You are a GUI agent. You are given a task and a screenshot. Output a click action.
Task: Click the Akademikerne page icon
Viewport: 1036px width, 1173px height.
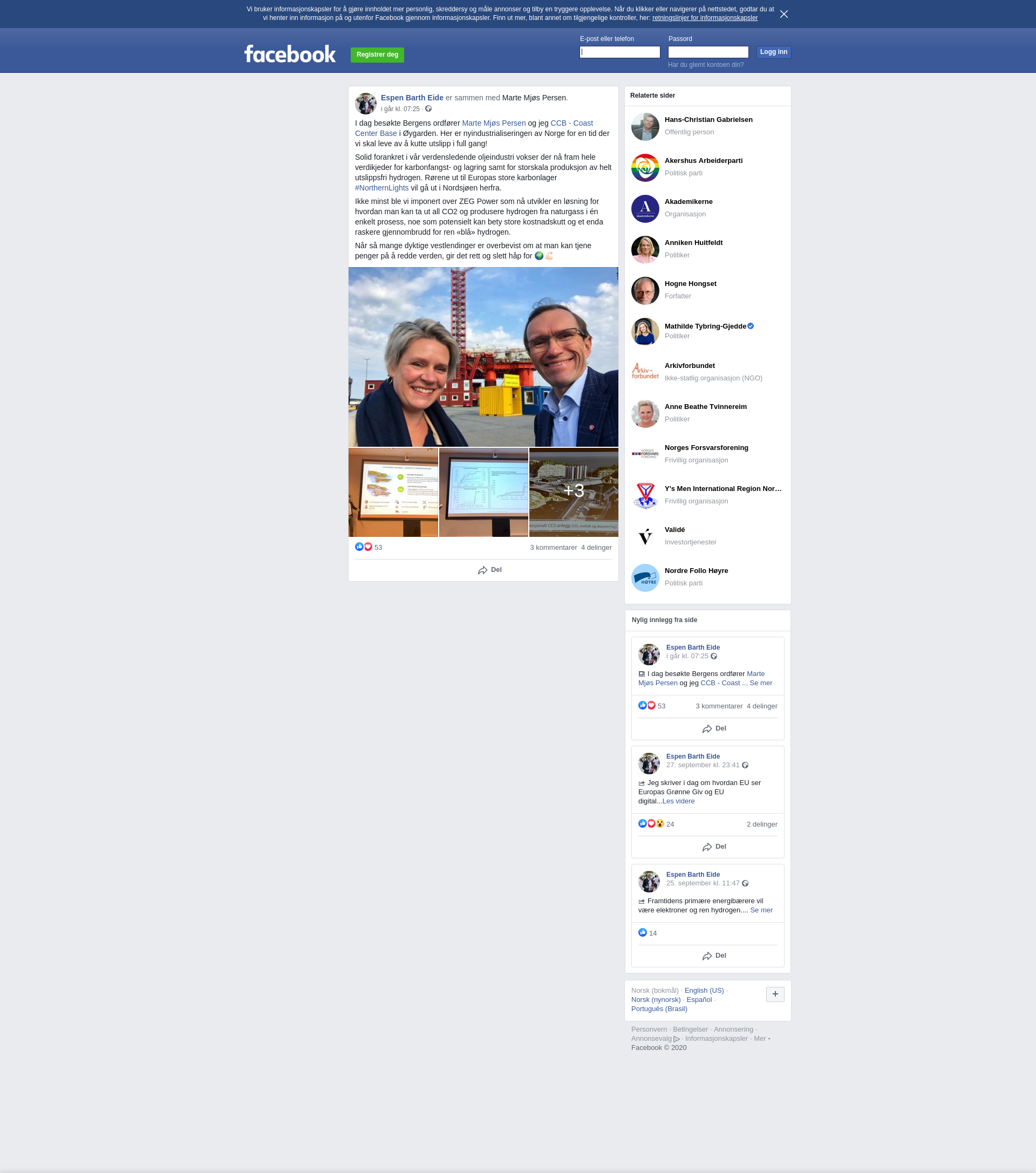click(x=645, y=208)
